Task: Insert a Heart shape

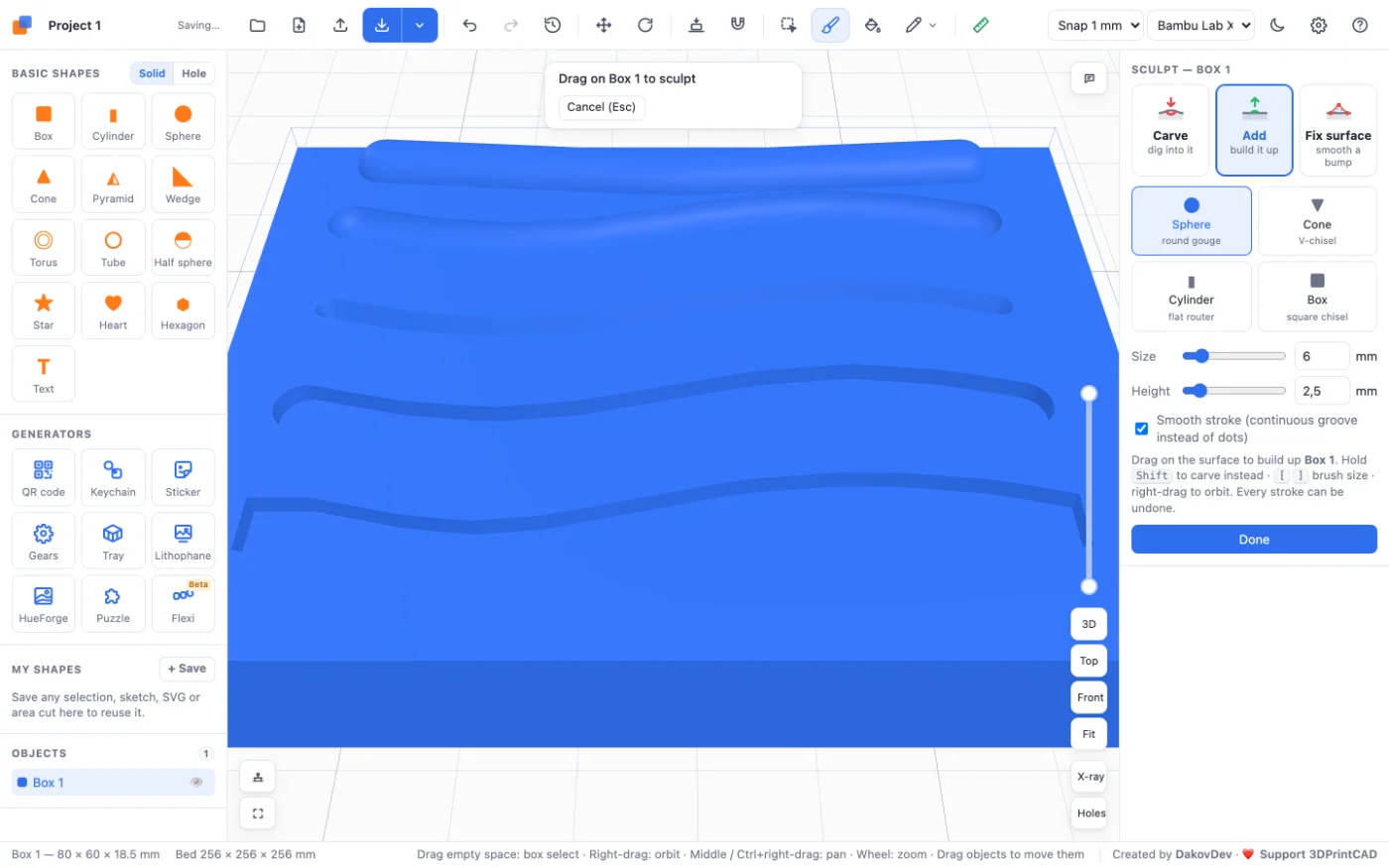Action: click(x=113, y=310)
